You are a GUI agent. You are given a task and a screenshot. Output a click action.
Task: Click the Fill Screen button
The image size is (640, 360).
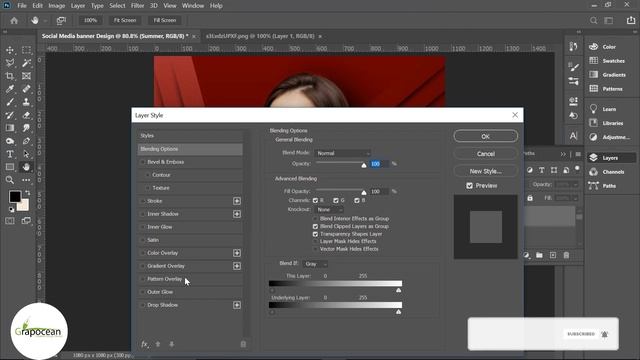pos(164,20)
